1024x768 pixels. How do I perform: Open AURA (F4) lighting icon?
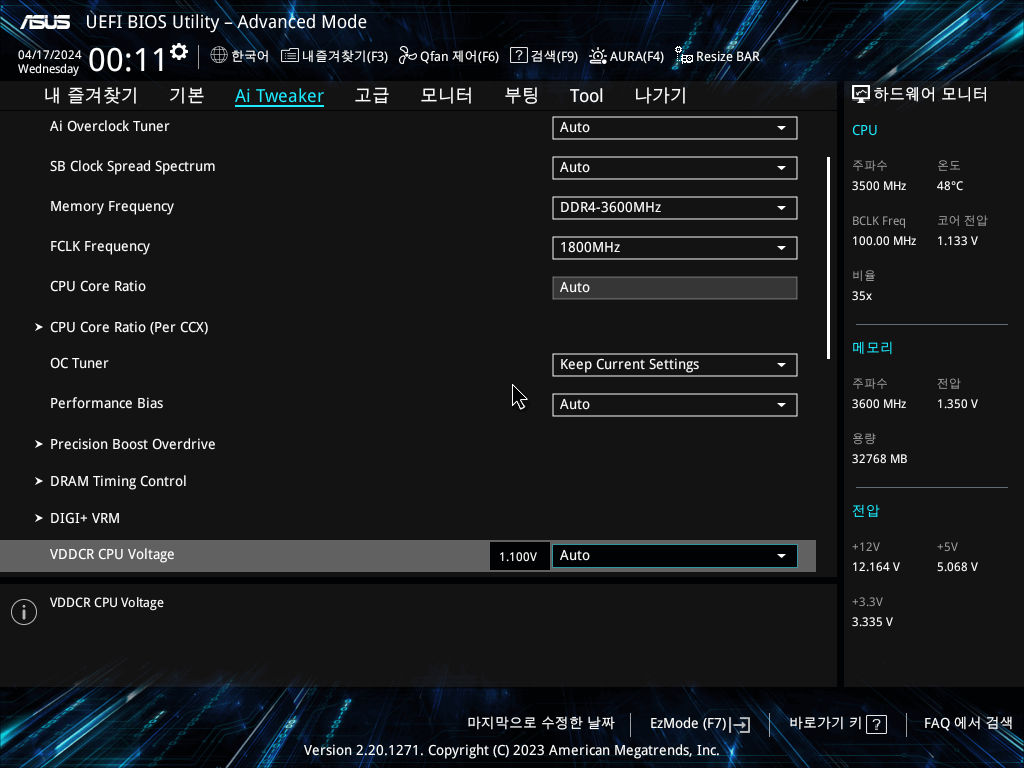(x=598, y=56)
